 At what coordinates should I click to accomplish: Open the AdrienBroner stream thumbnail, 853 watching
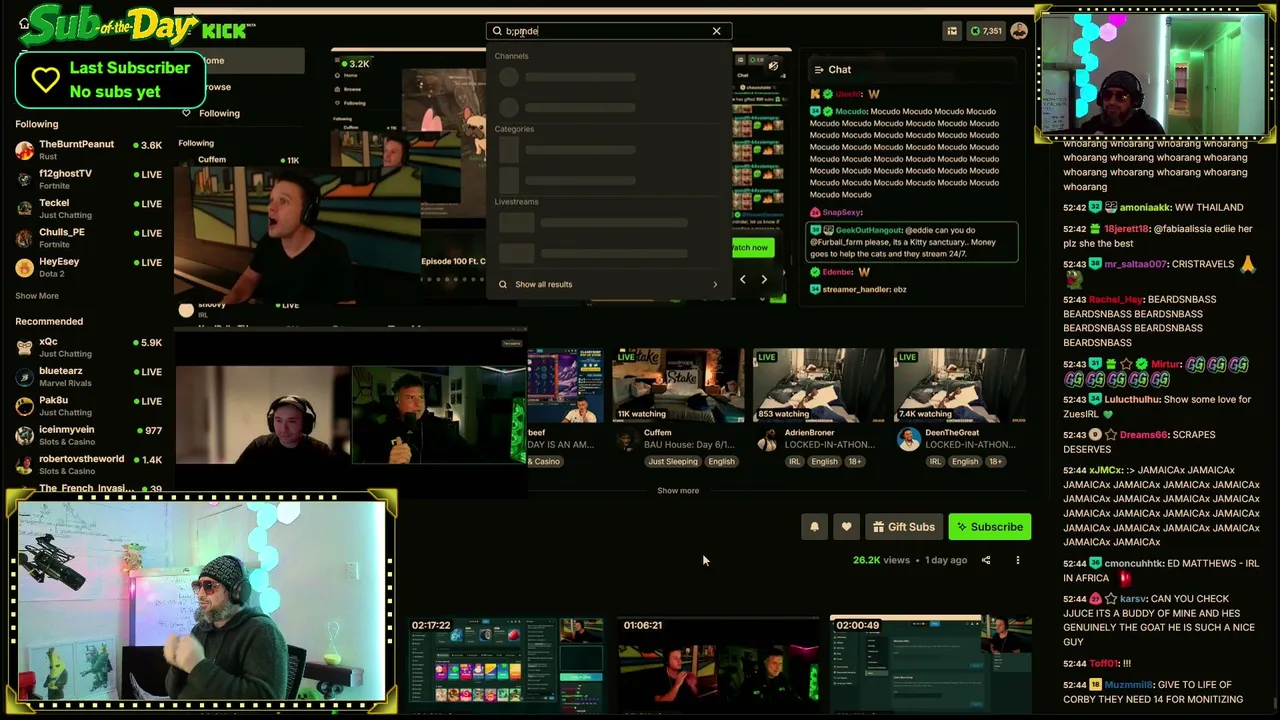tap(819, 385)
